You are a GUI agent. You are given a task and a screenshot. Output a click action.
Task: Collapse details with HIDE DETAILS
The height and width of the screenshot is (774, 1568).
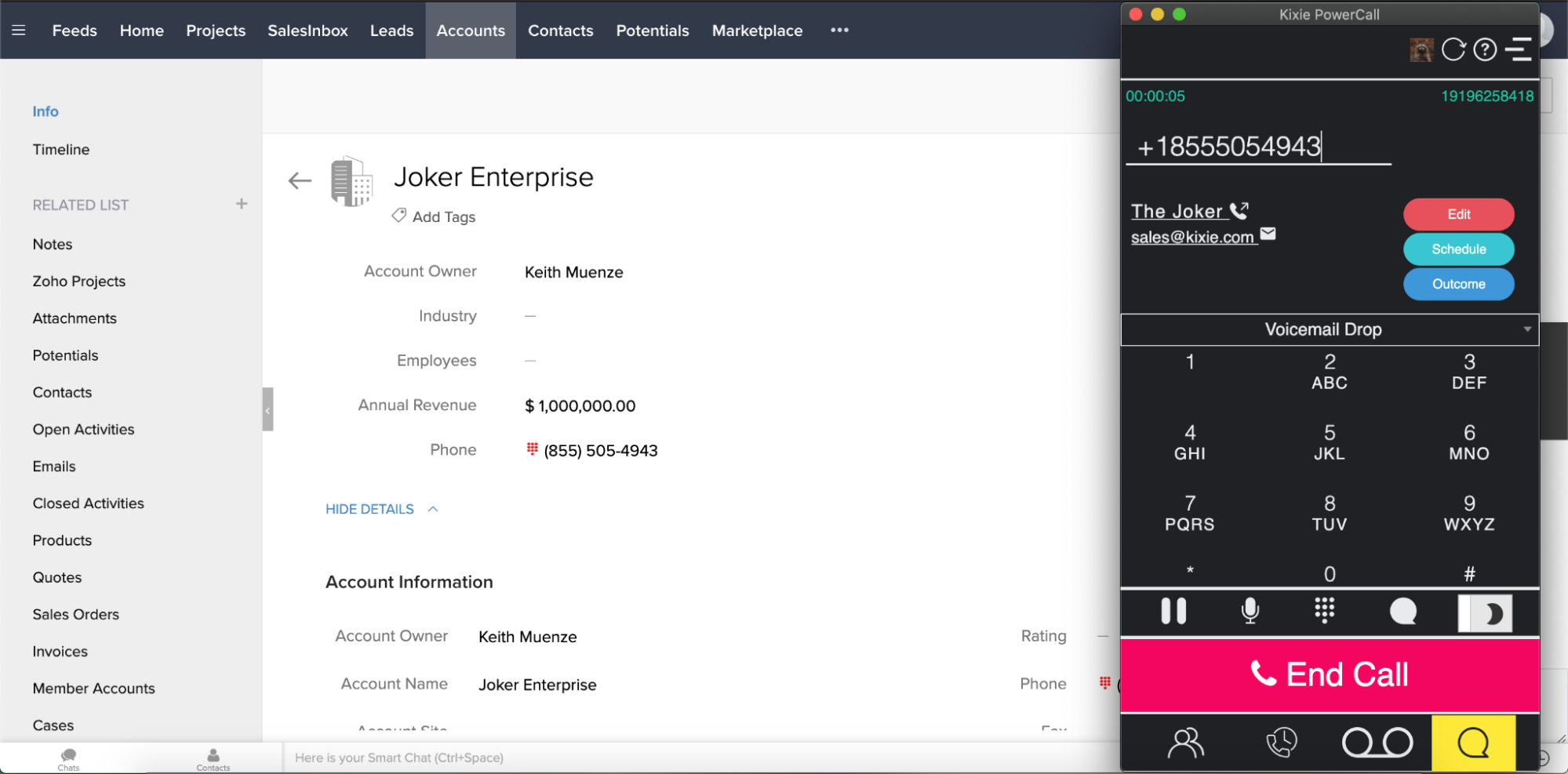(382, 509)
